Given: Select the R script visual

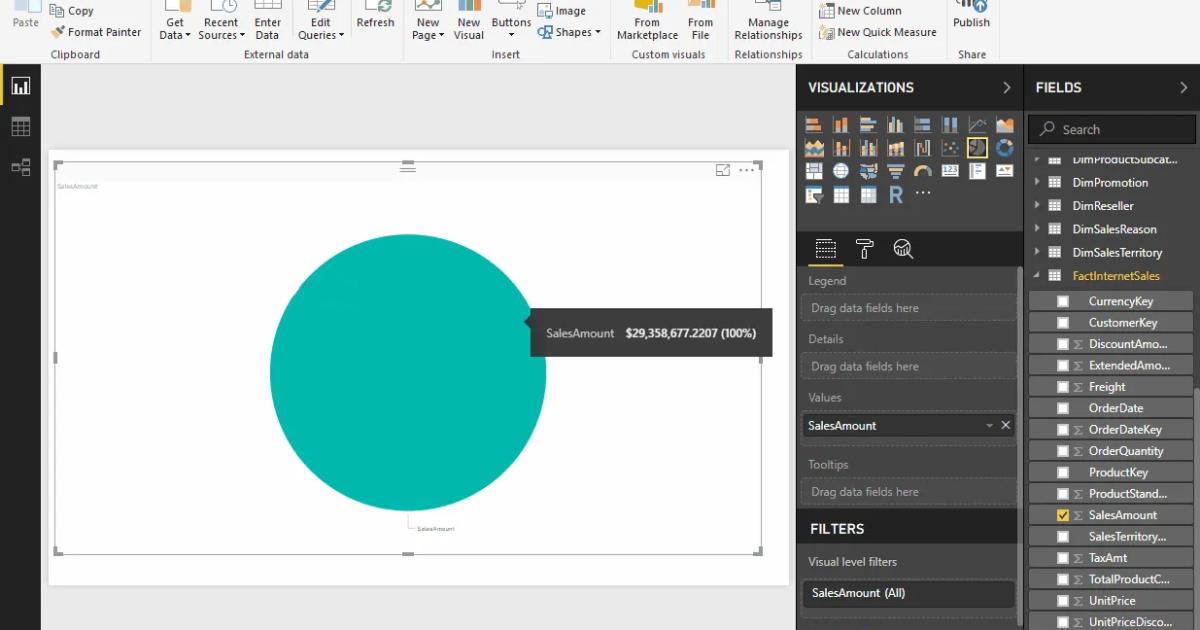Looking at the screenshot, I should click(894, 193).
